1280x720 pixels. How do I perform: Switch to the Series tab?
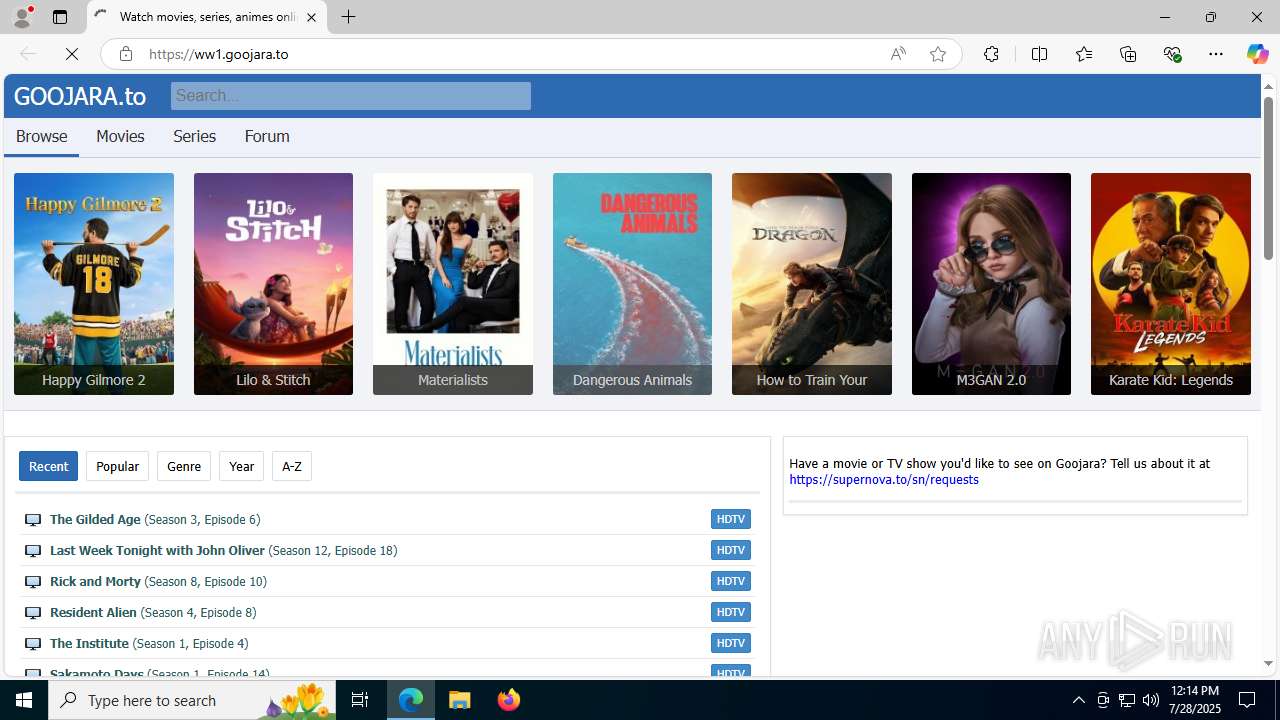point(194,136)
